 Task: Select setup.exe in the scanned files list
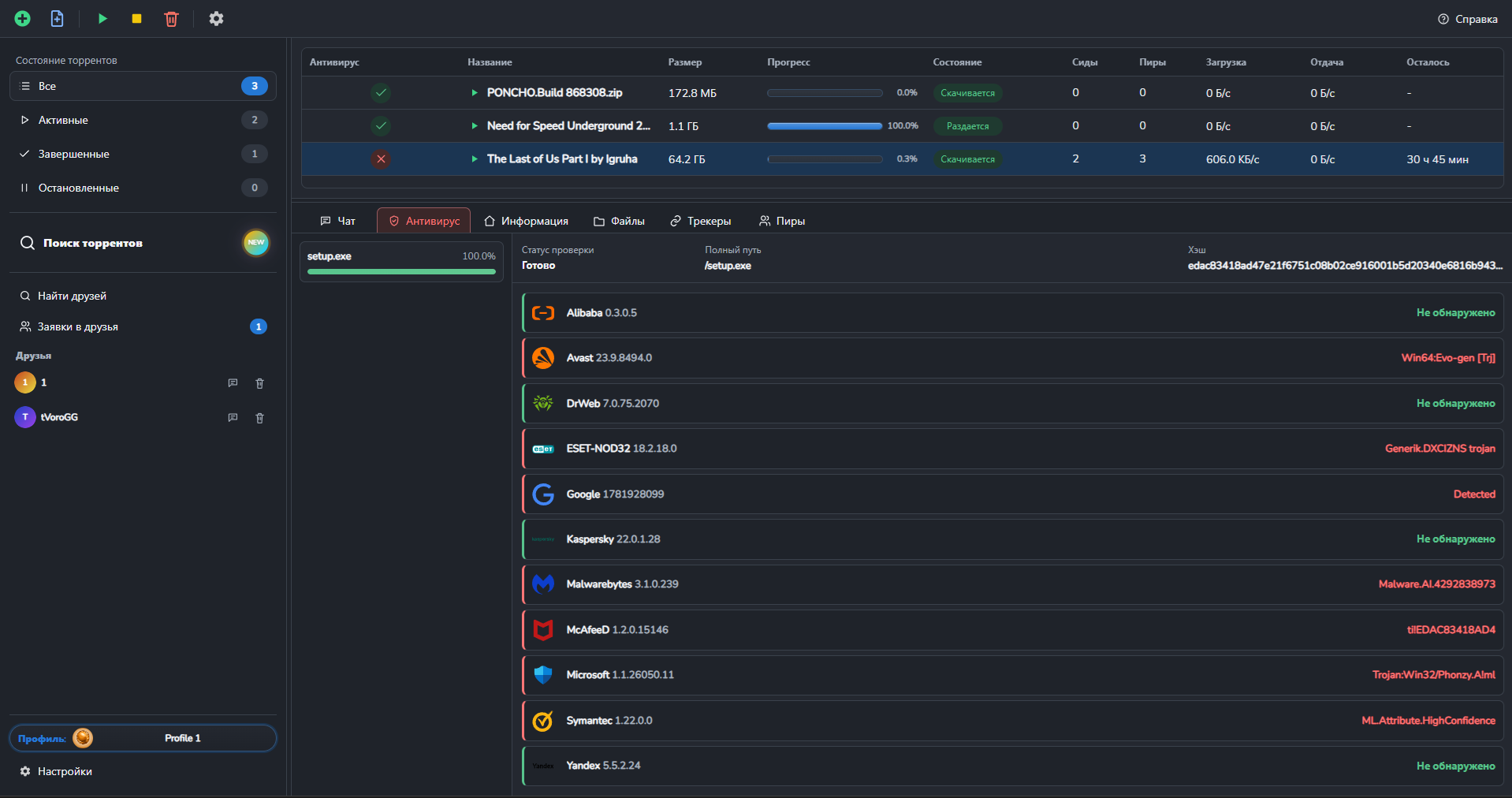(401, 261)
